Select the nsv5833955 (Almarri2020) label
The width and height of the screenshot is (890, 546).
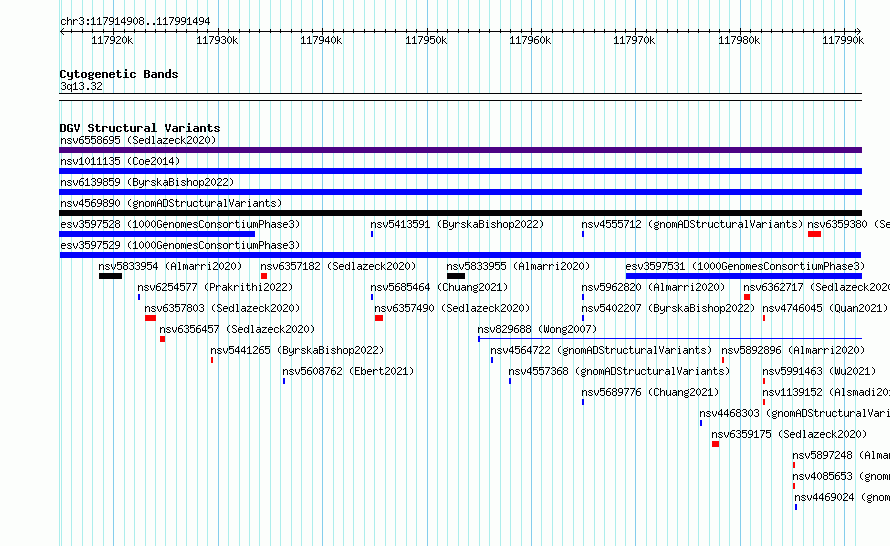(518, 266)
